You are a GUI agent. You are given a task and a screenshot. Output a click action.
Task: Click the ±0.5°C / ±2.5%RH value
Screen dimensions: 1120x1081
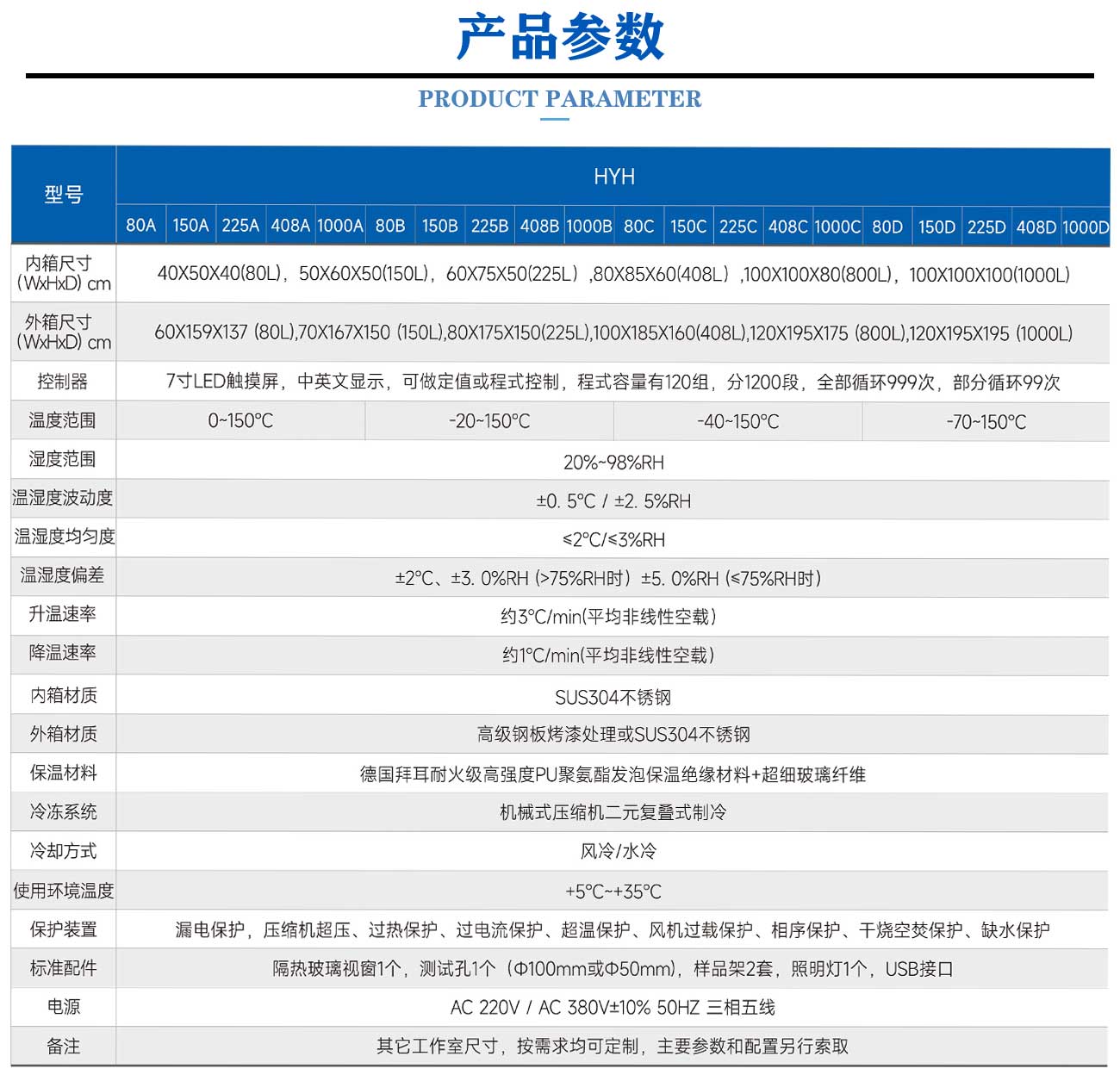pos(613,501)
